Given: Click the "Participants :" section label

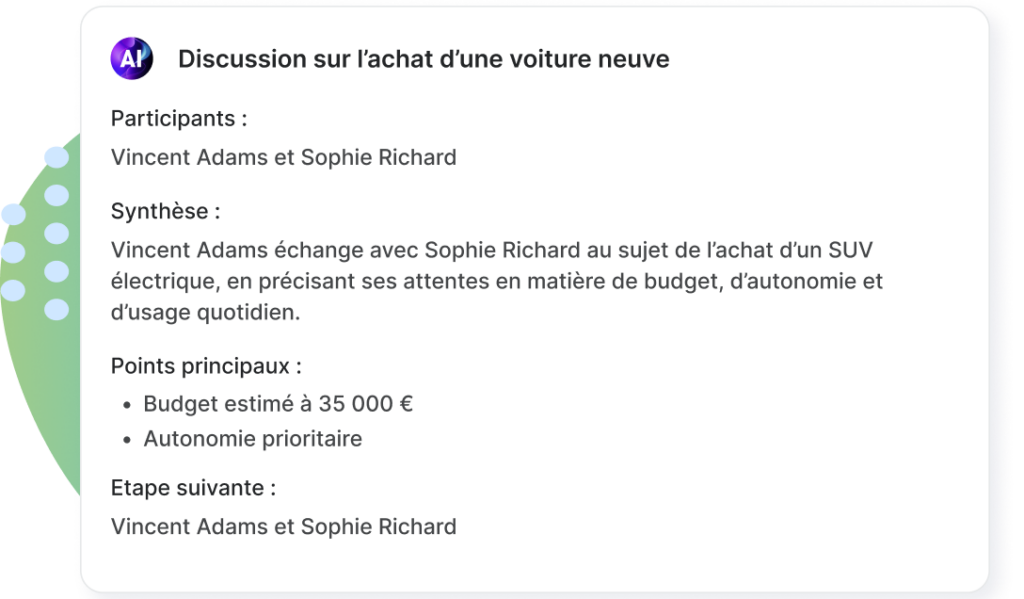Looking at the screenshot, I should pyautogui.click(x=179, y=118).
